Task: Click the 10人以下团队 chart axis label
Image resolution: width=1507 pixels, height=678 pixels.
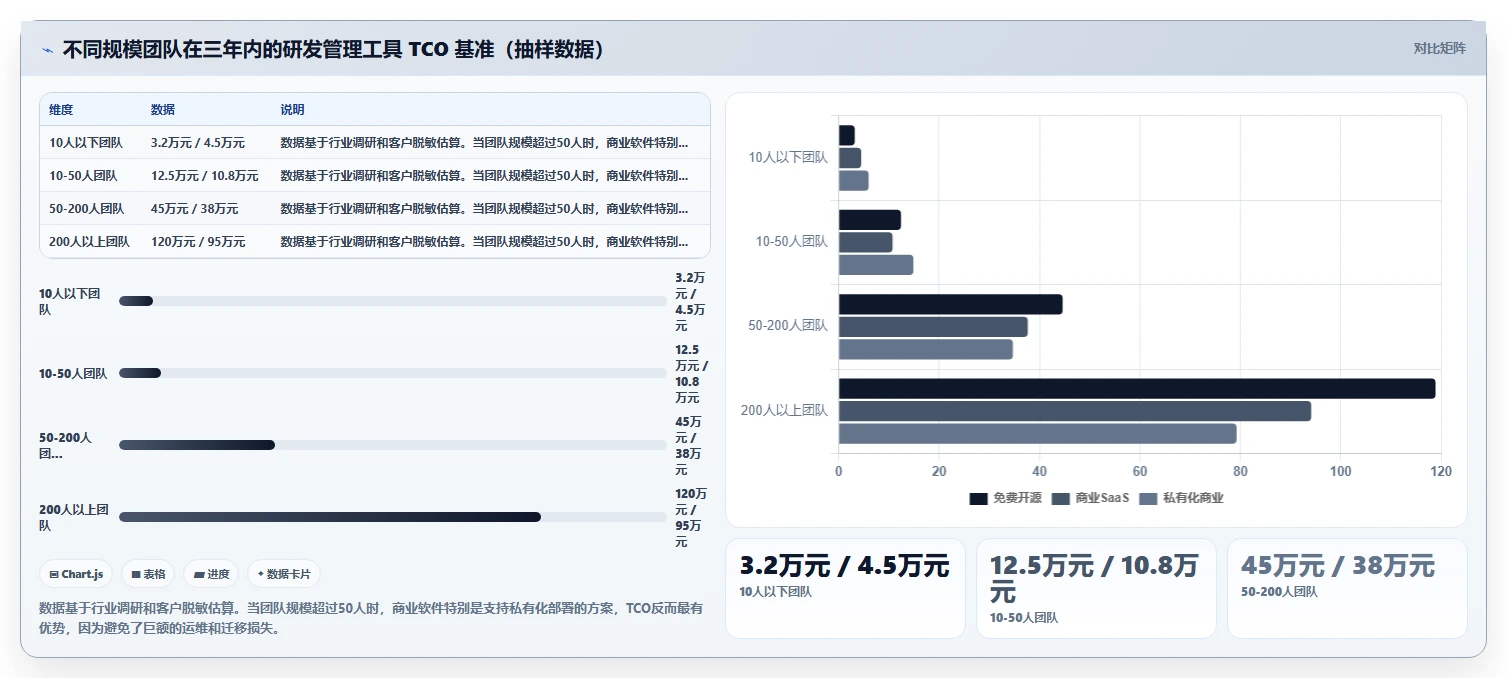Action: pos(788,157)
